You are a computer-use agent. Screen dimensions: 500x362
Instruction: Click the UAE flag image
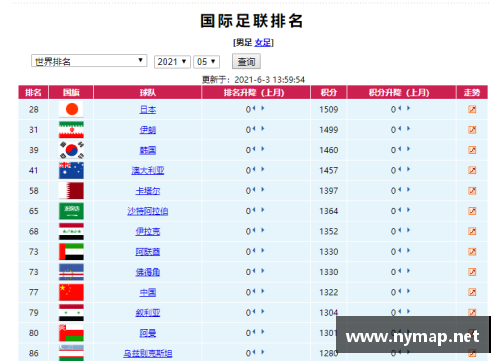pos(71,252)
